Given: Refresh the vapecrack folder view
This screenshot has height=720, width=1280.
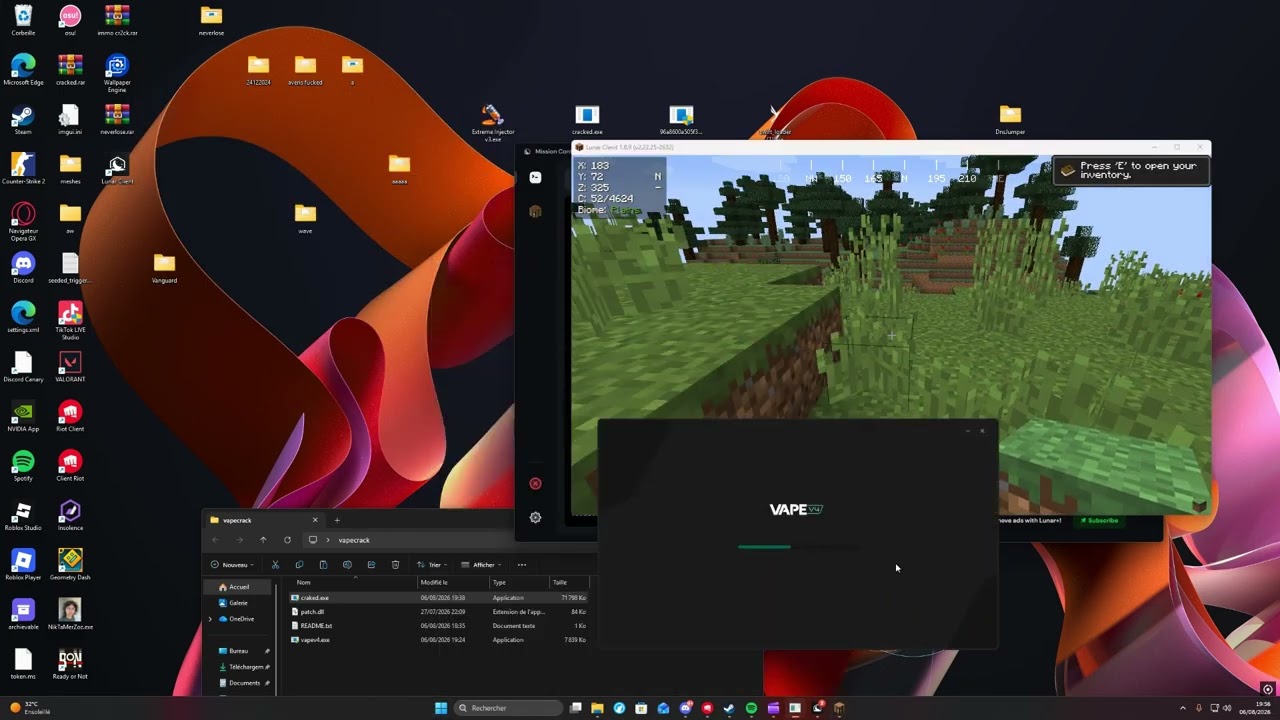Looking at the screenshot, I should 287,540.
